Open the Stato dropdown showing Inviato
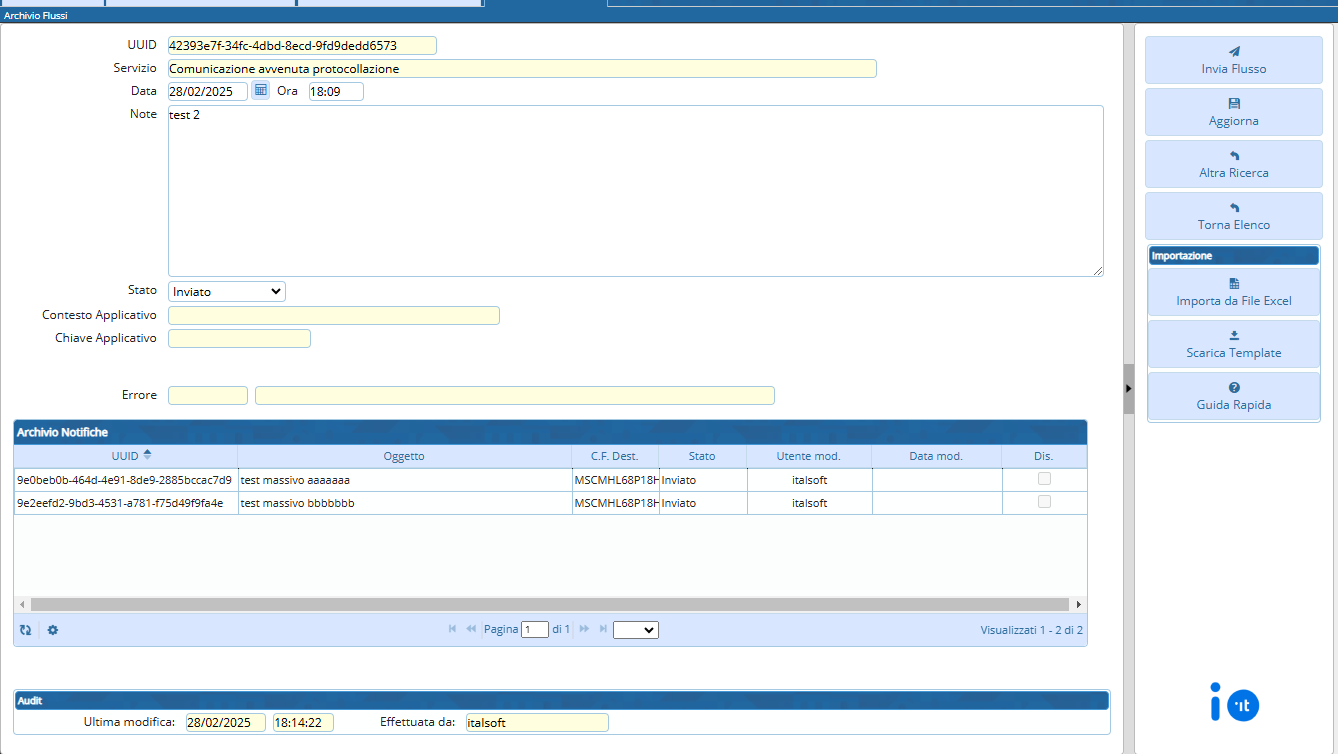 tap(227, 291)
